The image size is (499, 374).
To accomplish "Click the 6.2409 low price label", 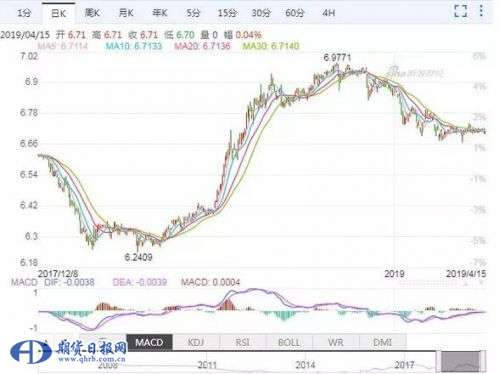I will (x=138, y=257).
